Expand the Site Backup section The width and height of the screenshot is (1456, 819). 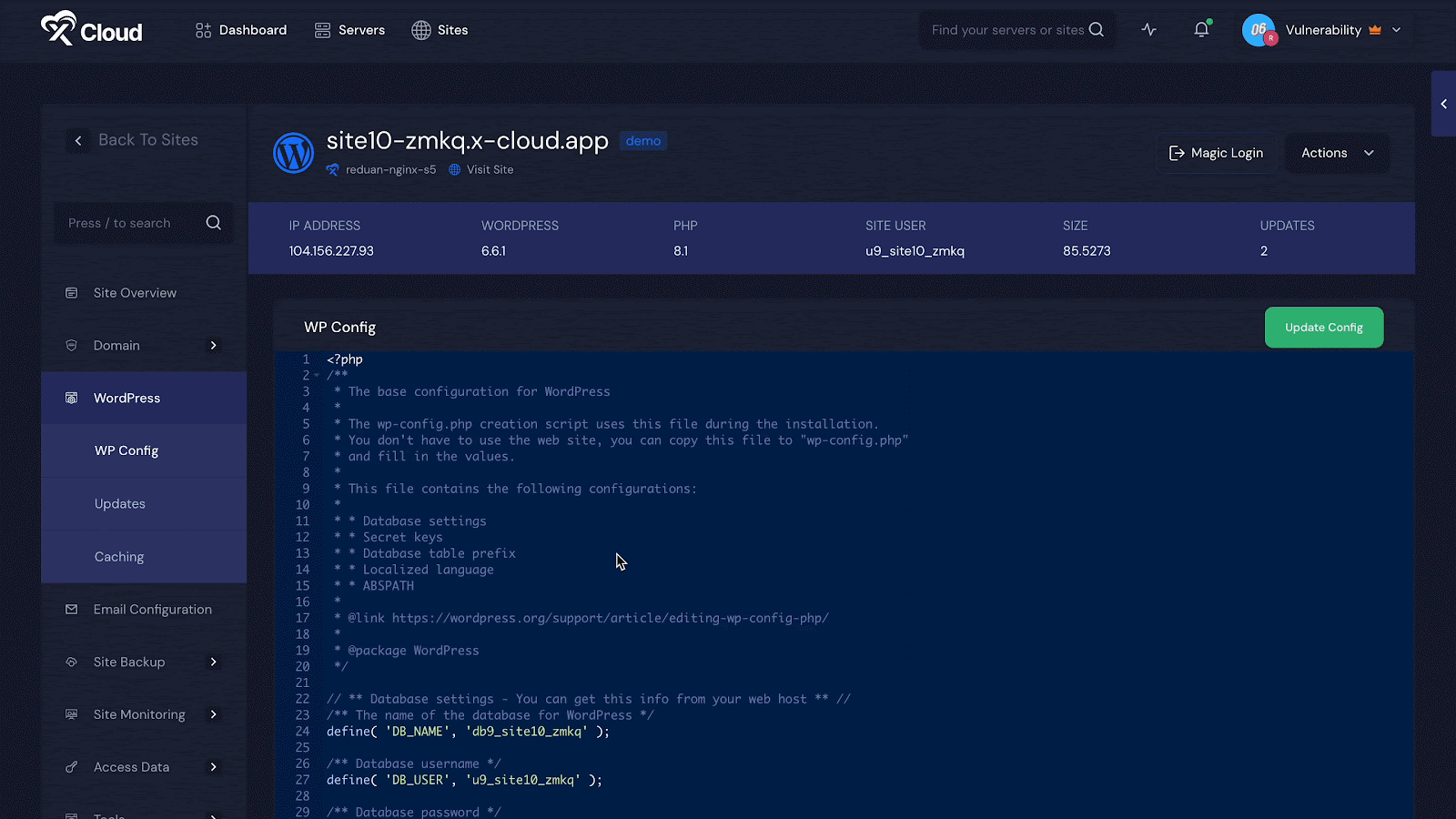click(213, 662)
